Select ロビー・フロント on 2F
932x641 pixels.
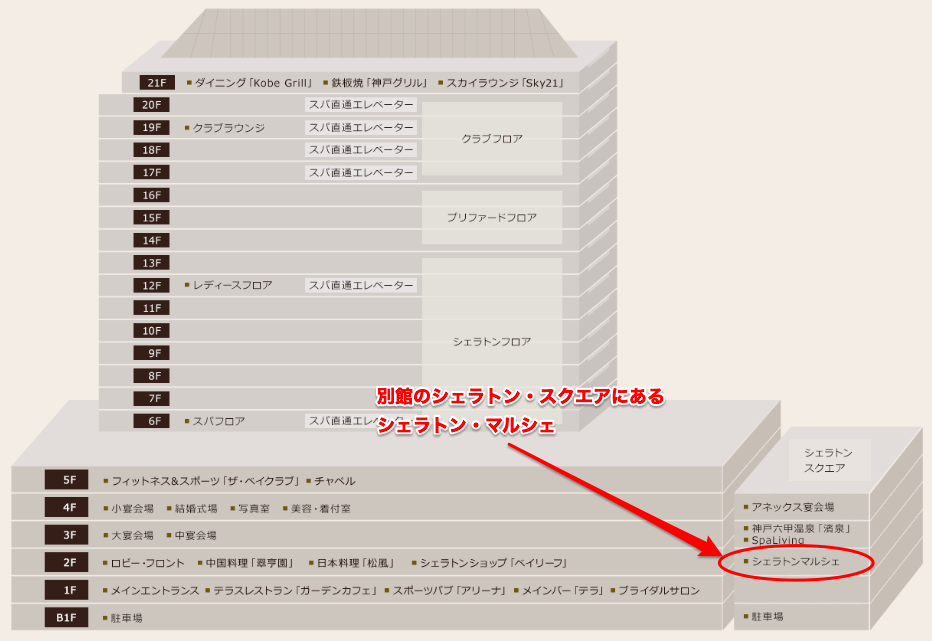coord(148,563)
